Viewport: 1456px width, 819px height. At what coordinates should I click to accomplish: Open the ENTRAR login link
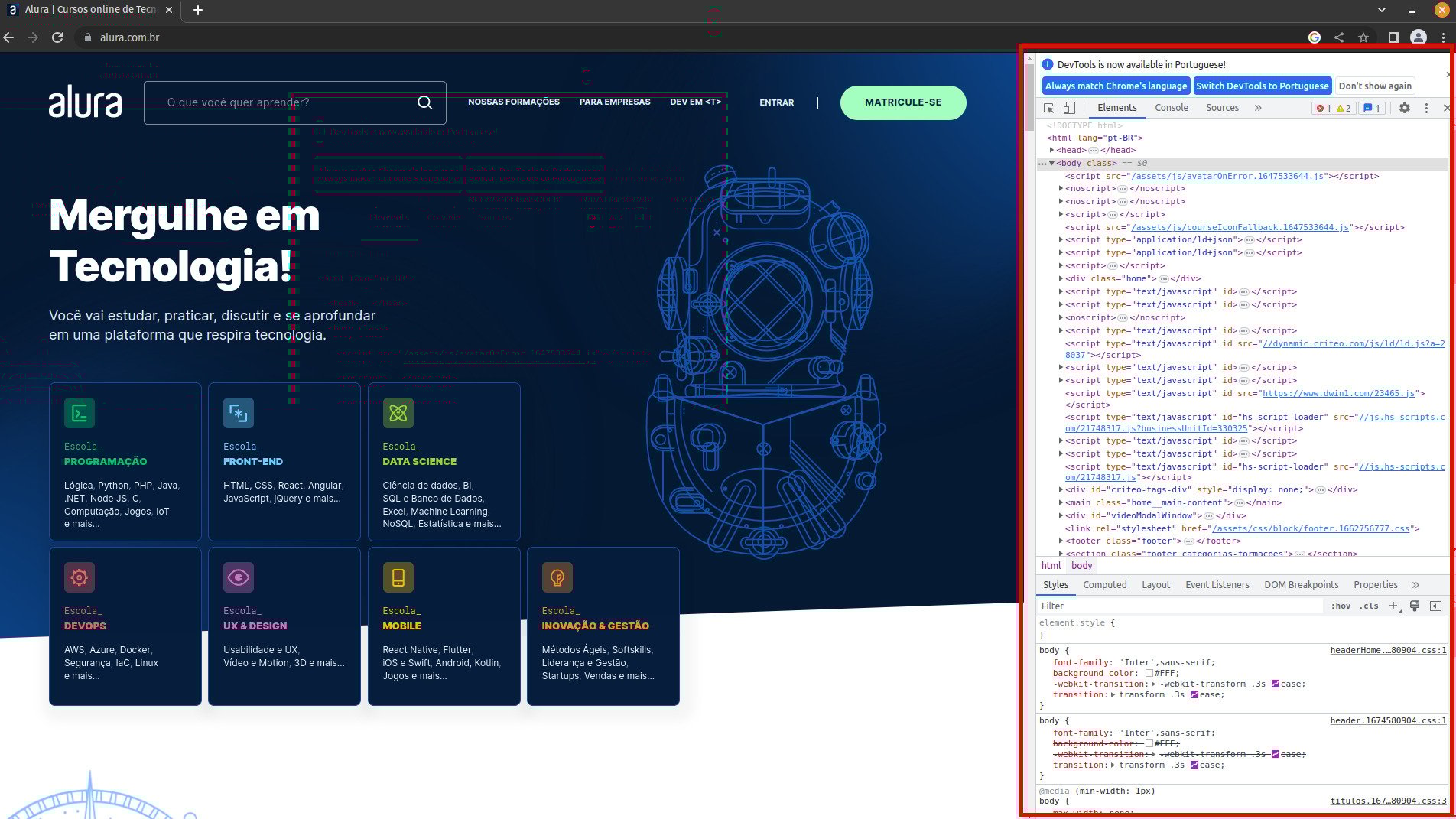pyautogui.click(x=776, y=102)
